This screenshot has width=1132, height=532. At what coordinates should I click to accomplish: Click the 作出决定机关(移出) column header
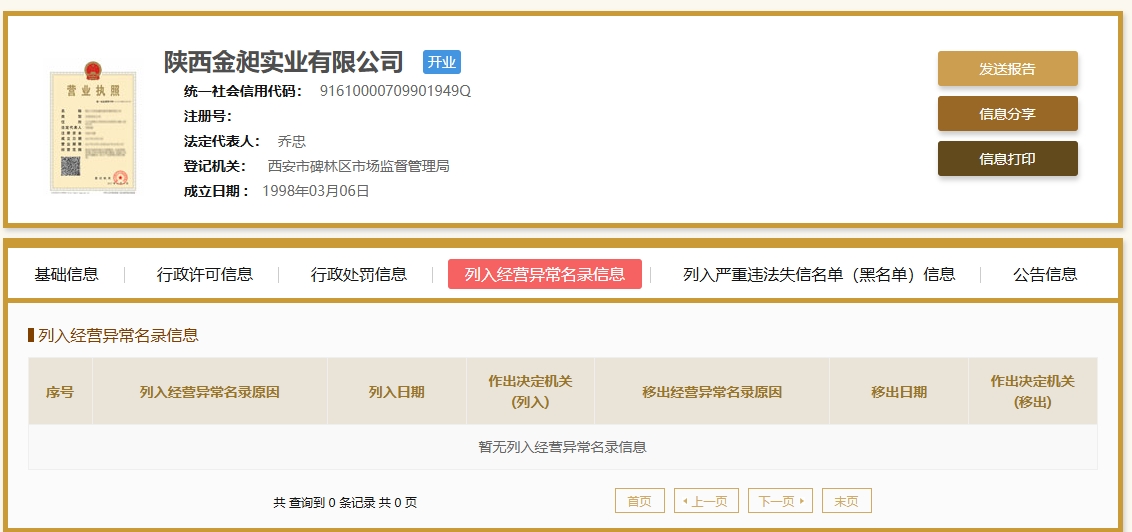[x=1032, y=392]
